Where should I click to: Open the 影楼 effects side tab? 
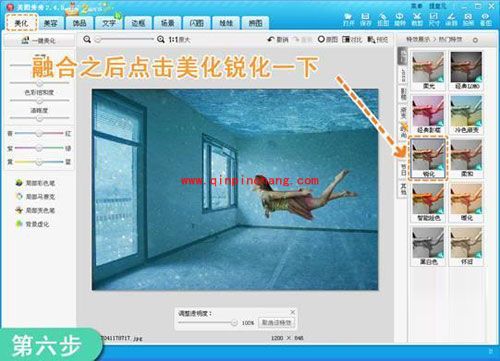click(x=403, y=95)
